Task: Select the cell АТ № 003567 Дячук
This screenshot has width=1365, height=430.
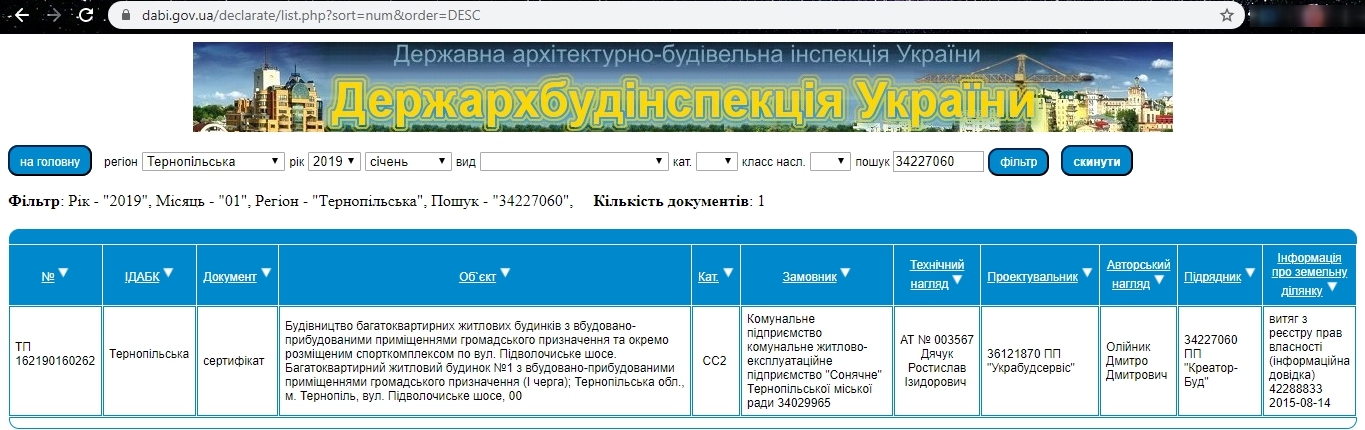Action: 937,361
